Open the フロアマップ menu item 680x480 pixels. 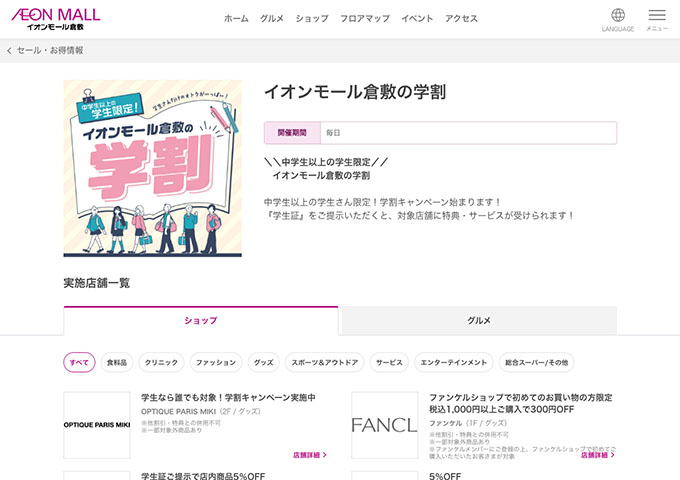tap(365, 19)
